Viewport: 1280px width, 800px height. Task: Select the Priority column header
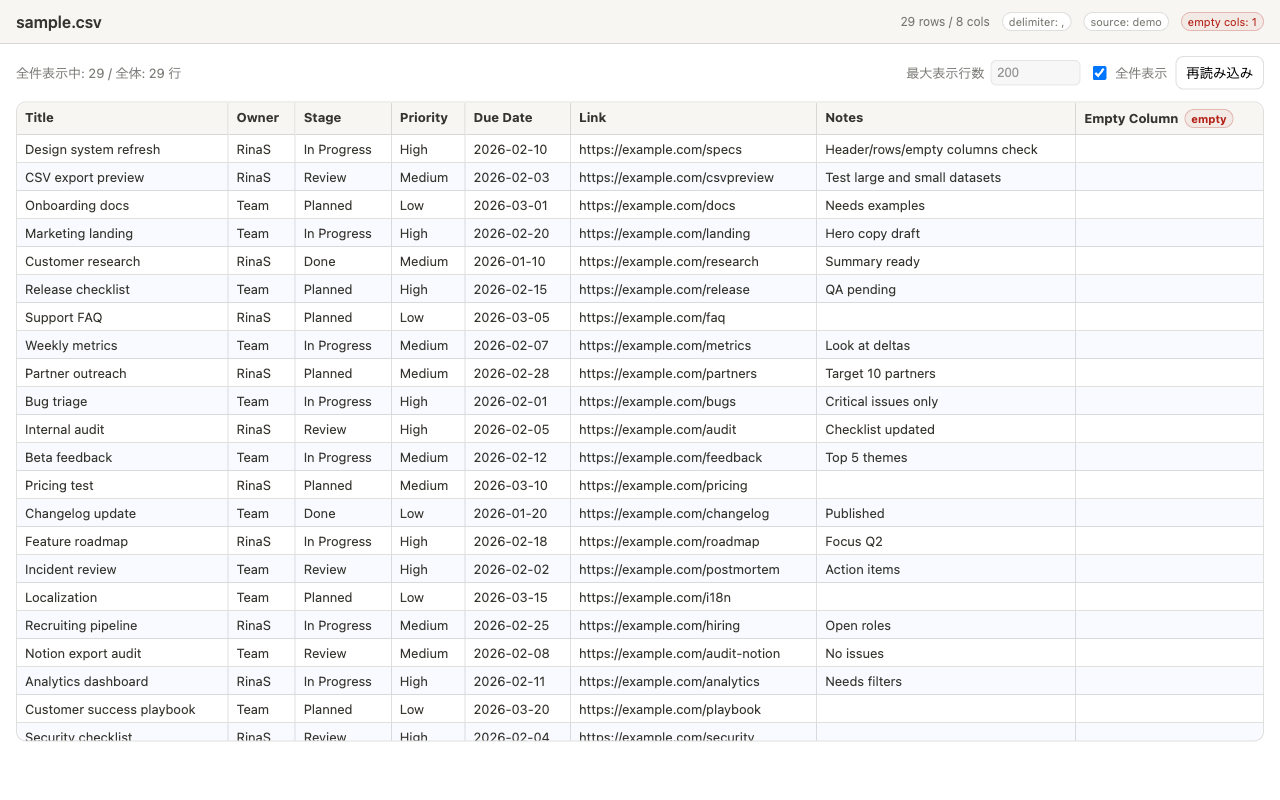(423, 118)
